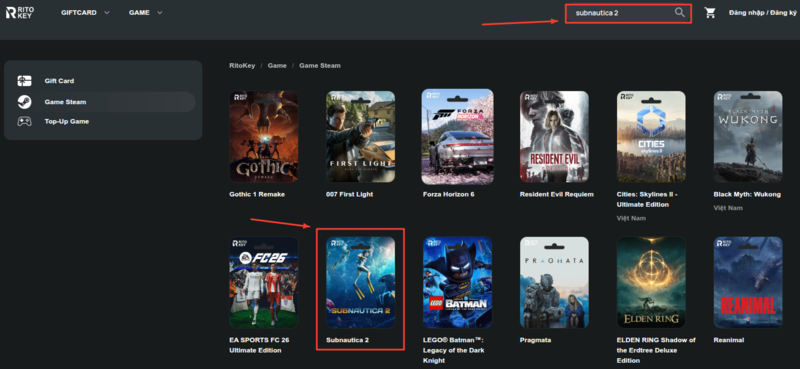Click the search magnifier icon

680,13
